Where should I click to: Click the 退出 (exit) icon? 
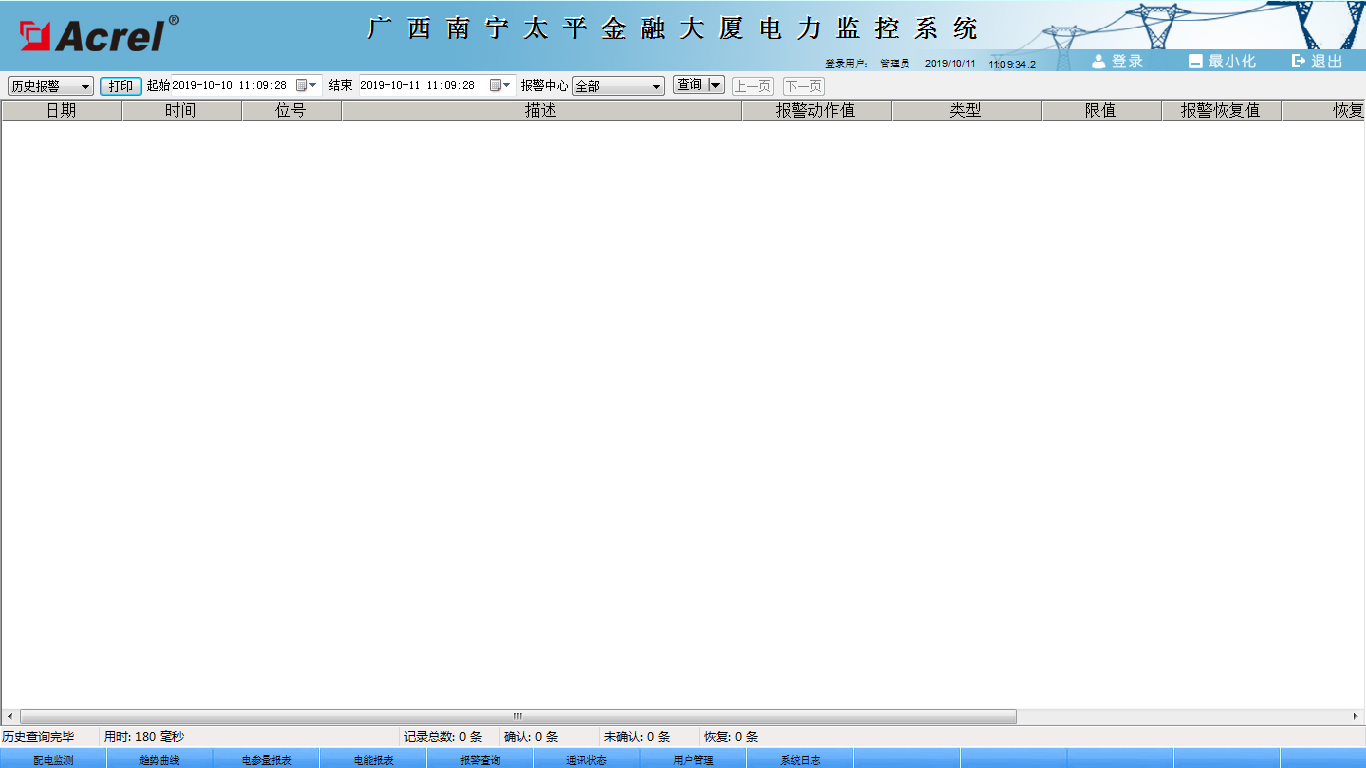1298,61
